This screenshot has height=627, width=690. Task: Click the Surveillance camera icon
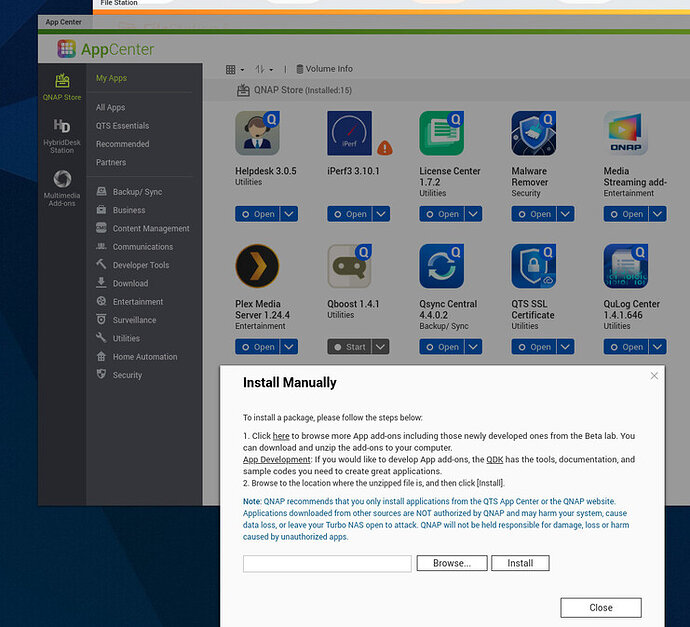pyautogui.click(x=101, y=319)
